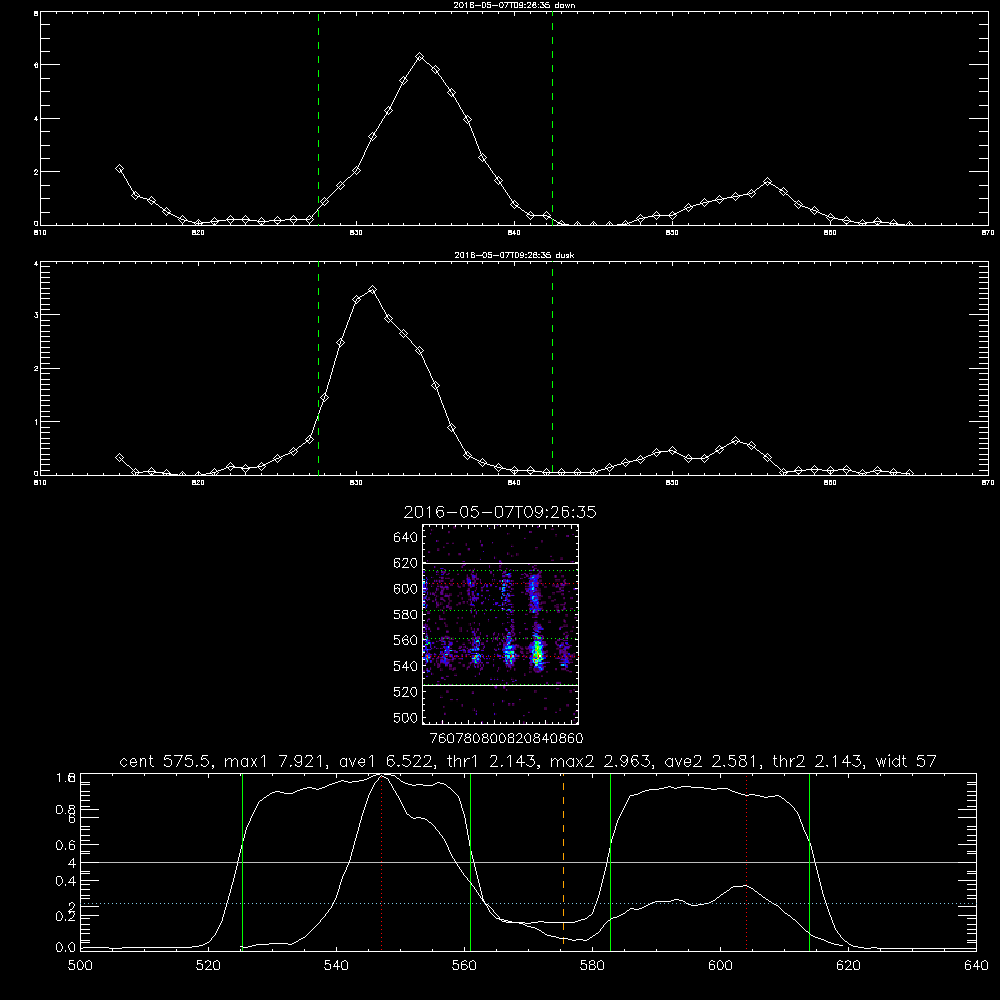Click x-axis label 620 on bottom plot
Screen dimensions: 1000x1000
point(849,966)
